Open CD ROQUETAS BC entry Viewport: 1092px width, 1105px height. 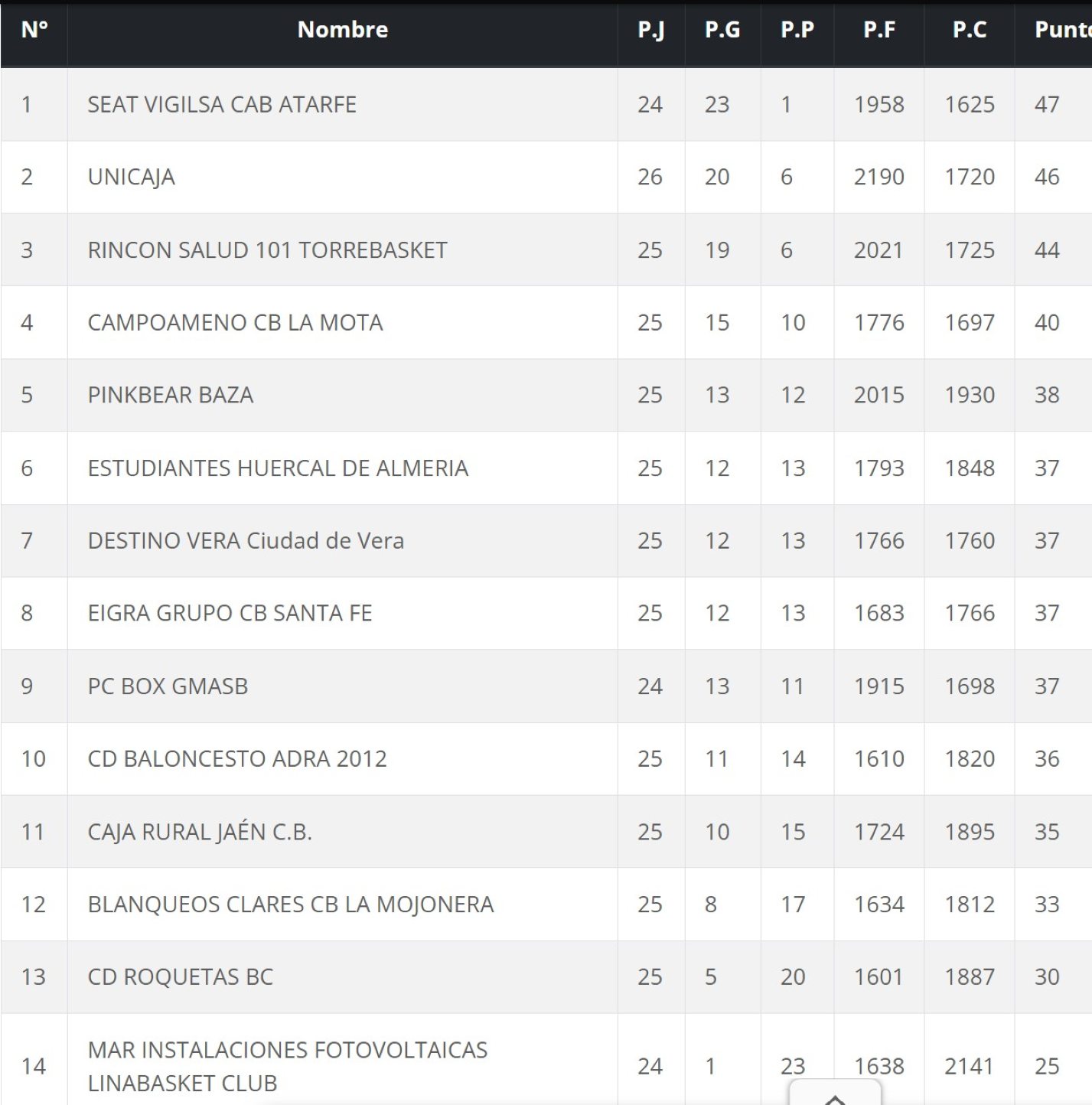[x=181, y=977]
